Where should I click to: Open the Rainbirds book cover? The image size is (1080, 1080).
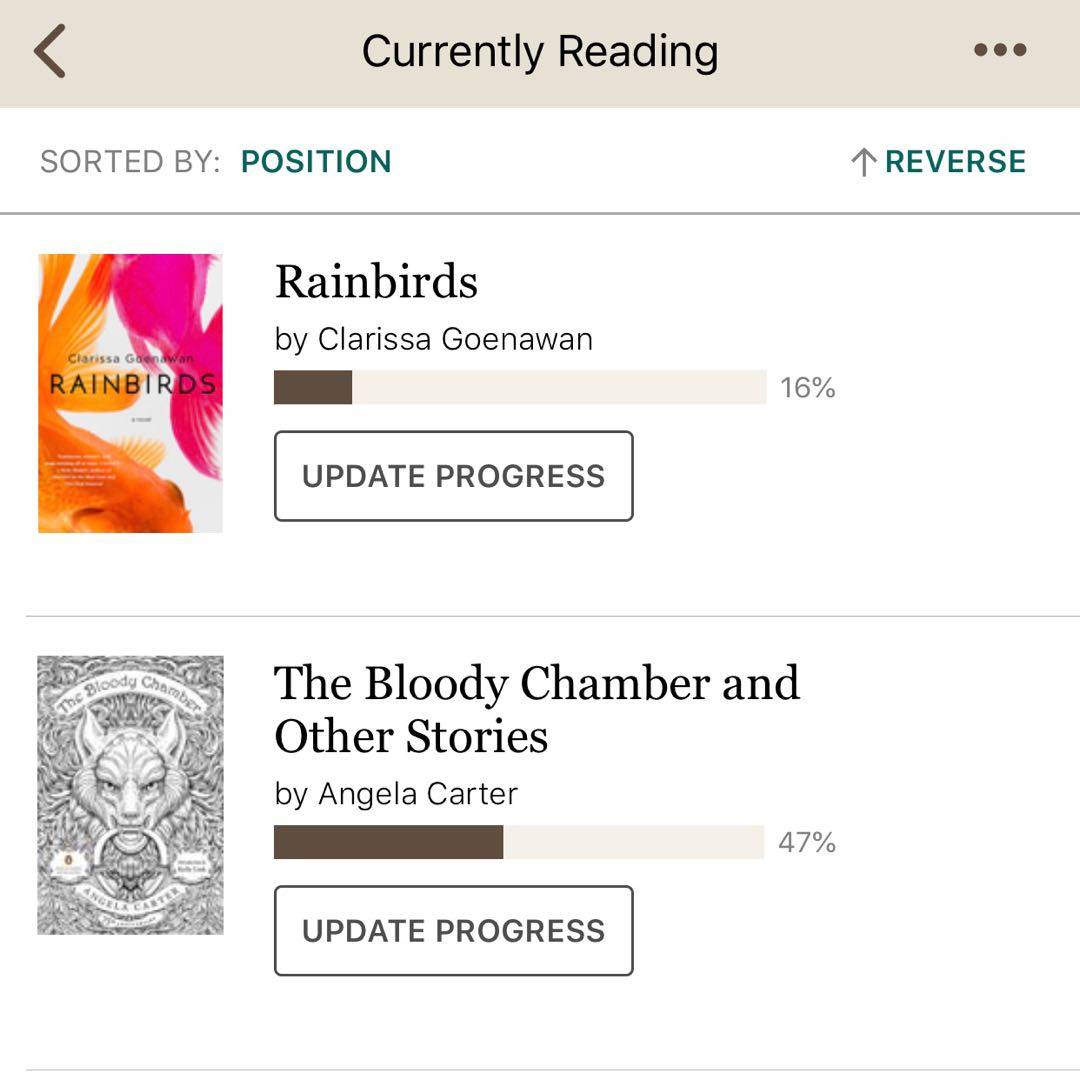[x=130, y=393]
